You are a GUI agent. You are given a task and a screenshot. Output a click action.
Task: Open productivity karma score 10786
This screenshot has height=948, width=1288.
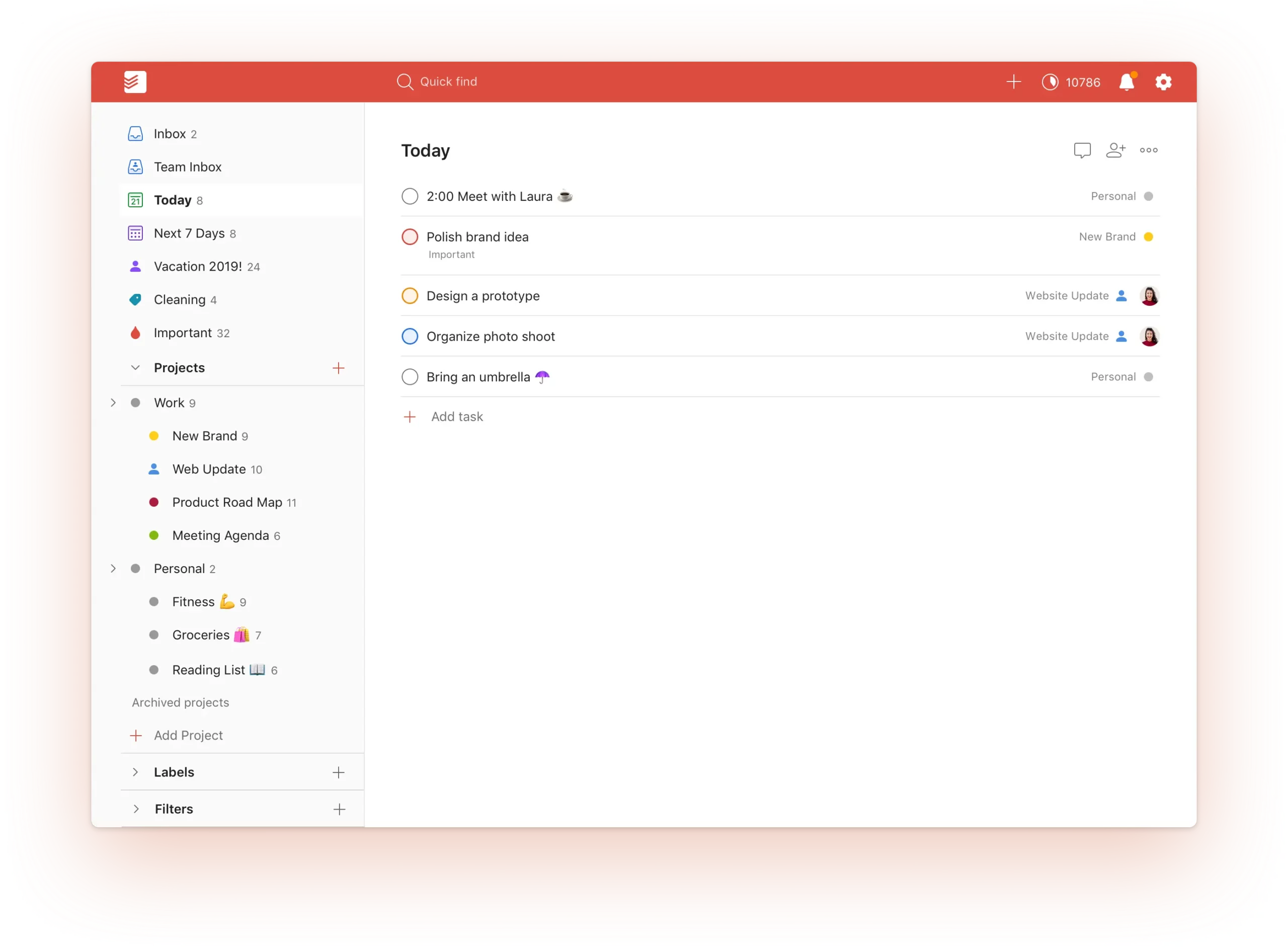point(1071,82)
